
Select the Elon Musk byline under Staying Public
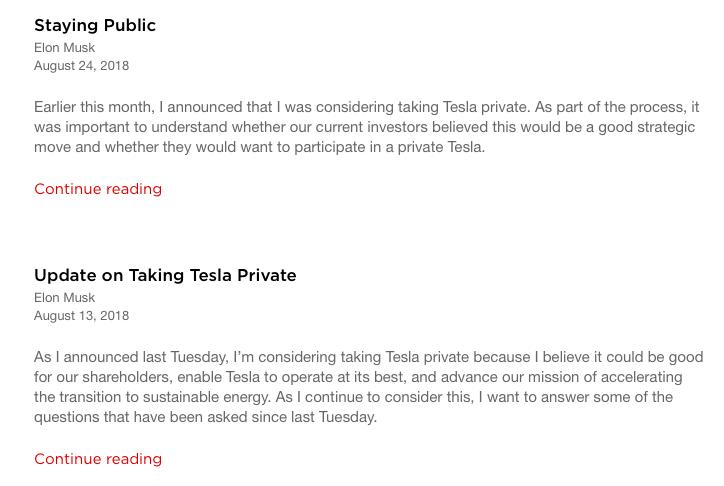pyautogui.click(x=65, y=48)
